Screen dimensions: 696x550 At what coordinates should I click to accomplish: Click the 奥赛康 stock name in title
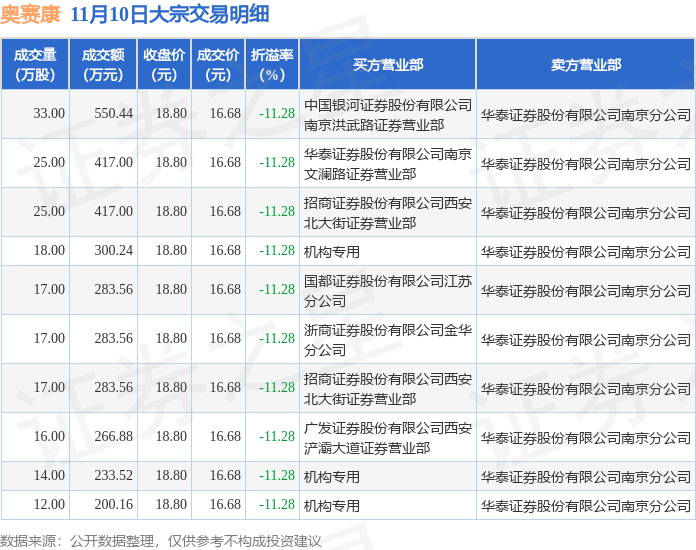pyautogui.click(x=32, y=15)
